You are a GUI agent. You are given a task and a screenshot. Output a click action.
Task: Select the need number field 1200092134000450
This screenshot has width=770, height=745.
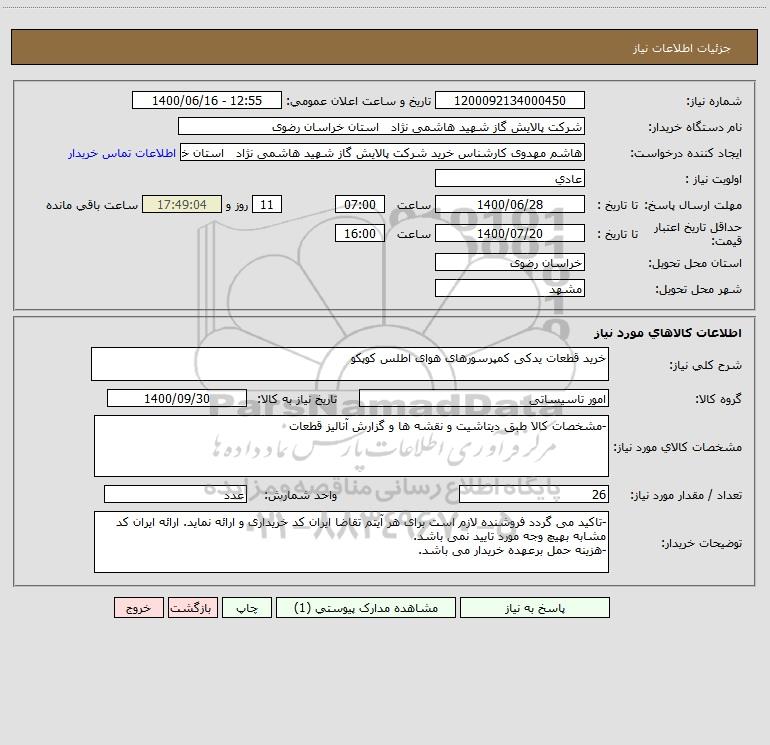(510, 101)
